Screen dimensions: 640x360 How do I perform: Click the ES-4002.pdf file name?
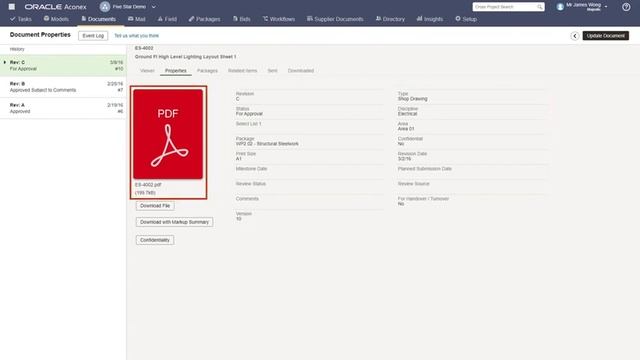point(148,184)
